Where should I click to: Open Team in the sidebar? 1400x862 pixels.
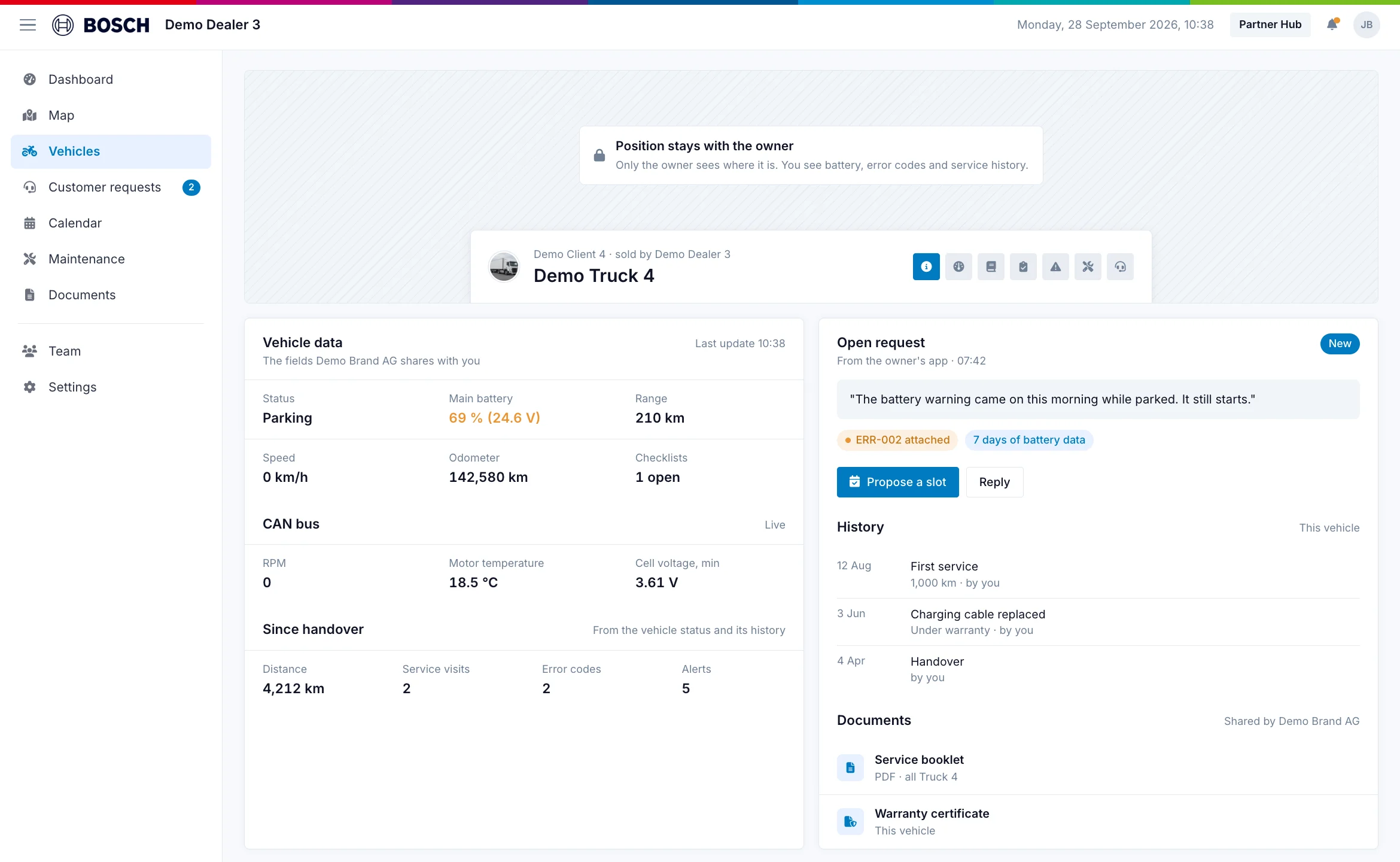click(x=111, y=351)
